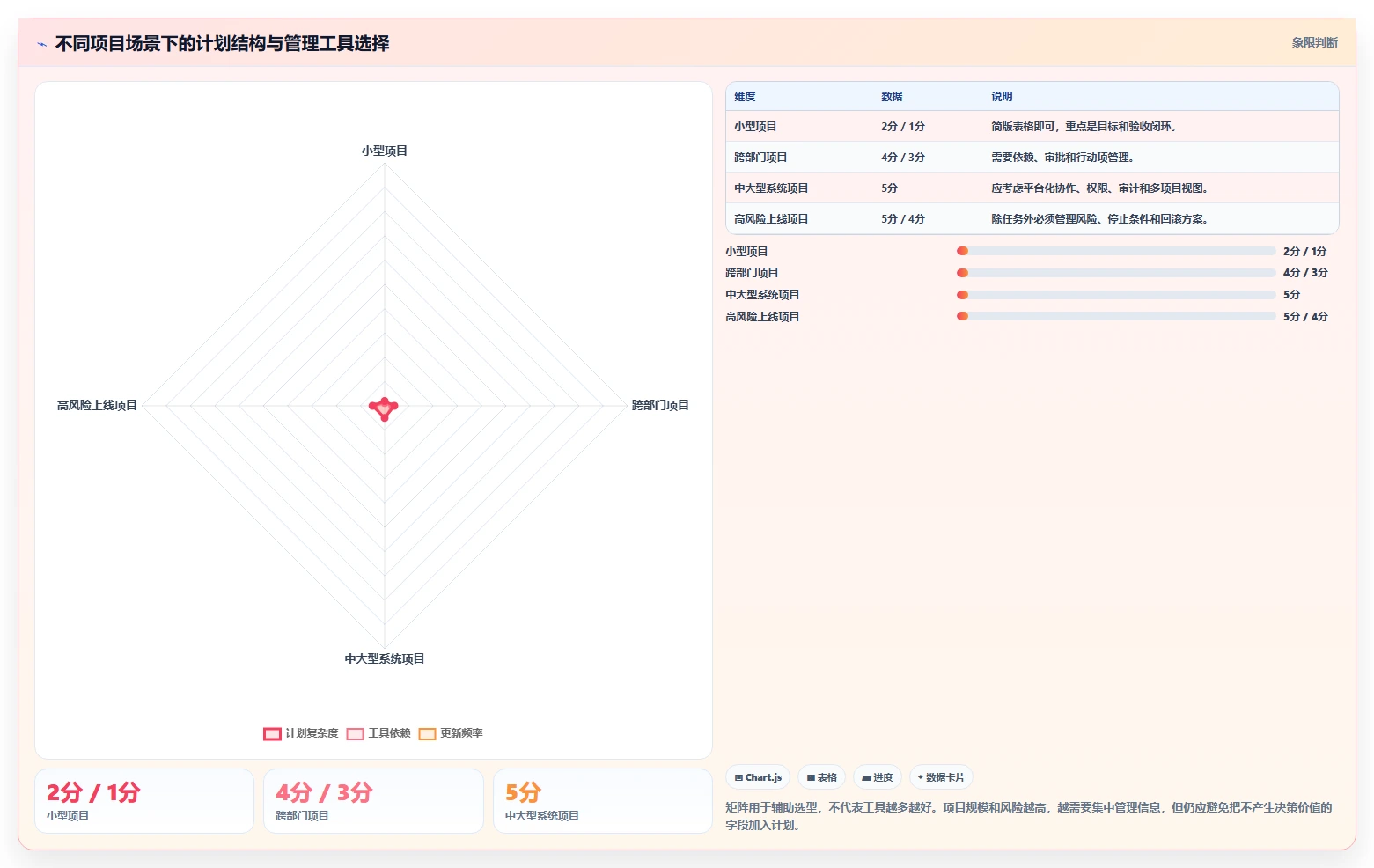Screen dimensions: 1374x868
Task: Click description about 平台化协作、权限、审计
Action: [1100, 188]
